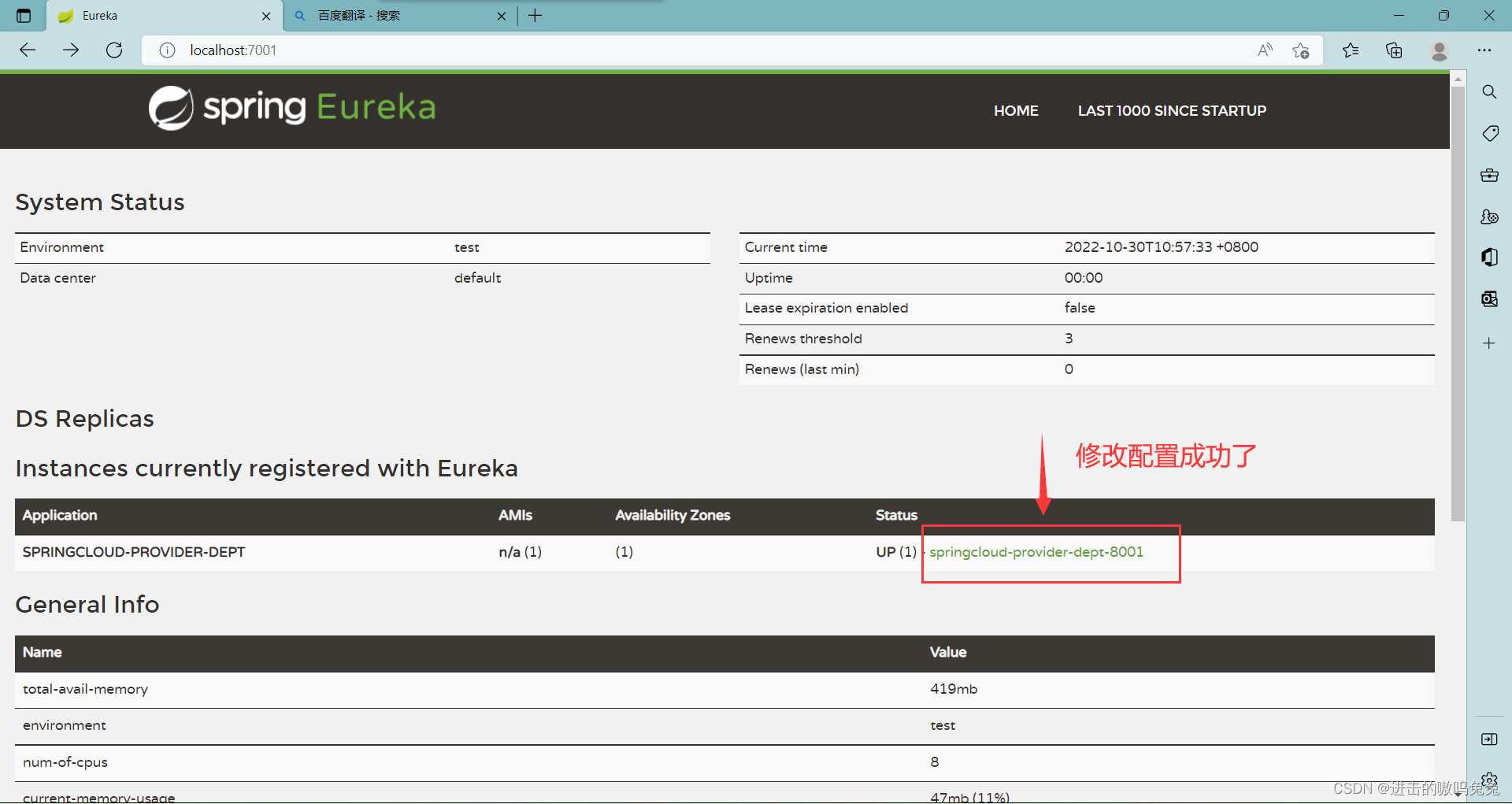Click the Environment label in System Status

point(61,247)
